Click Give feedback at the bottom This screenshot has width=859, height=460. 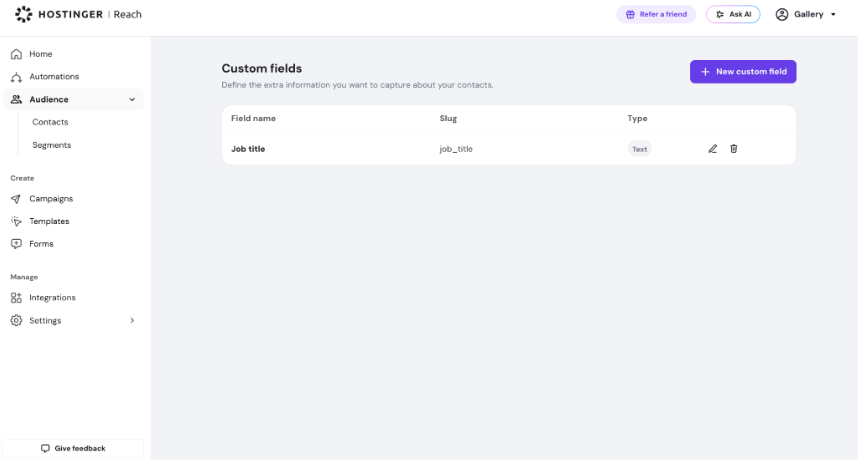tap(73, 448)
